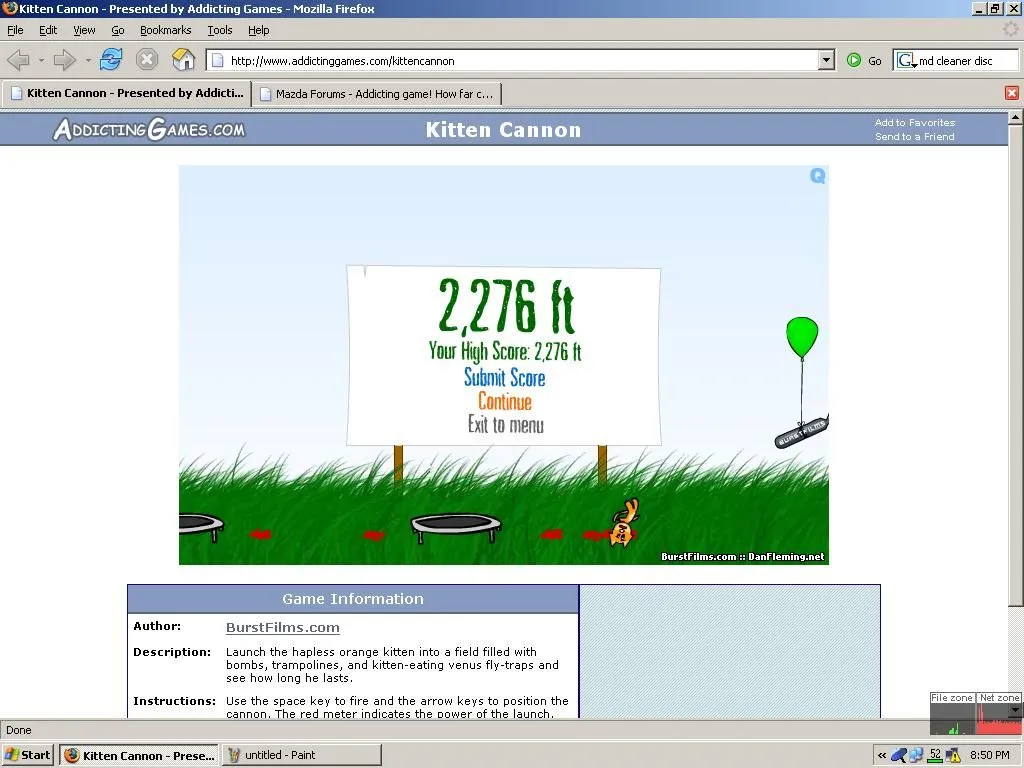The height and width of the screenshot is (768, 1024).
Task: Open the Windows Start button
Action: coord(27,755)
